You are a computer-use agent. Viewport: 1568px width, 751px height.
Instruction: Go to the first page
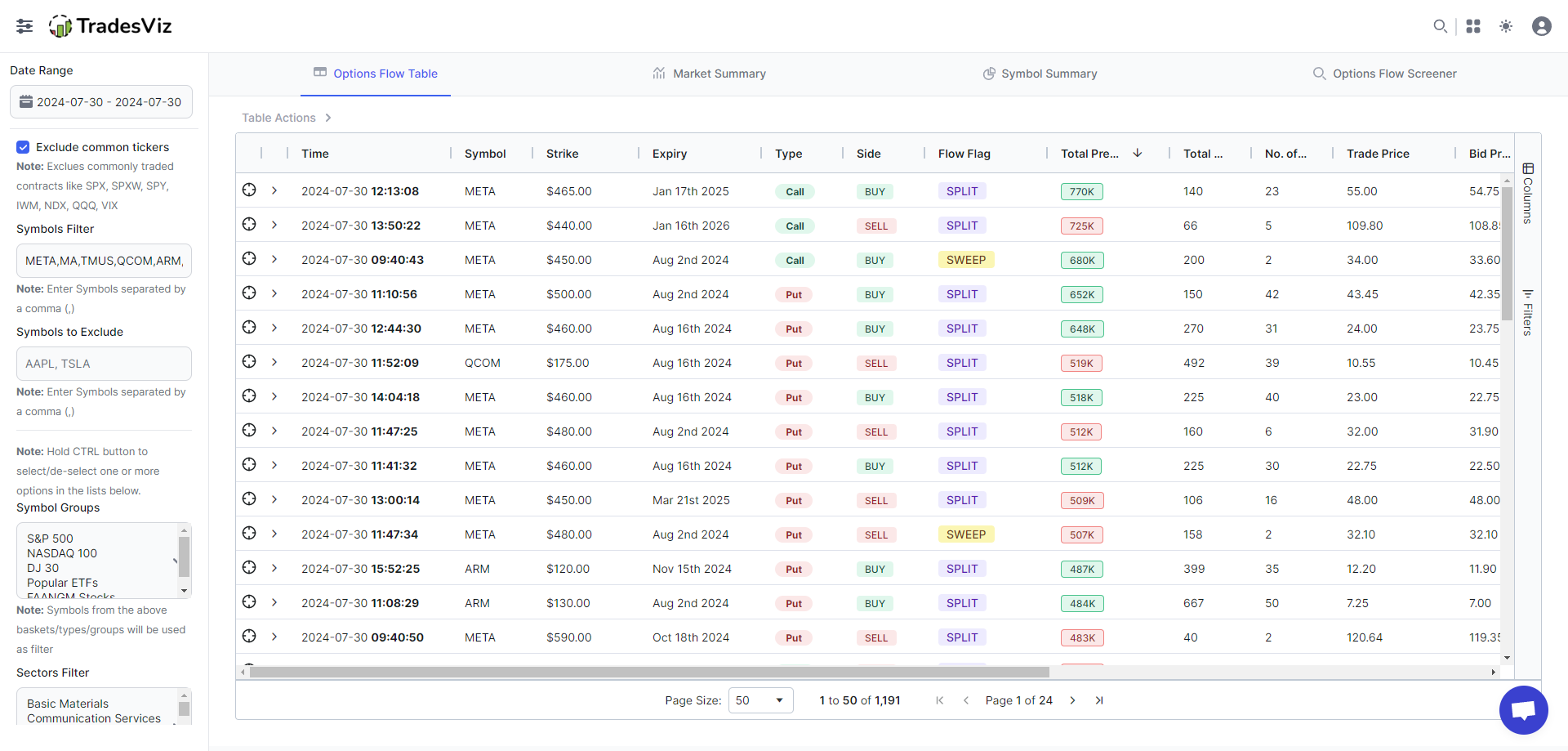(x=939, y=700)
